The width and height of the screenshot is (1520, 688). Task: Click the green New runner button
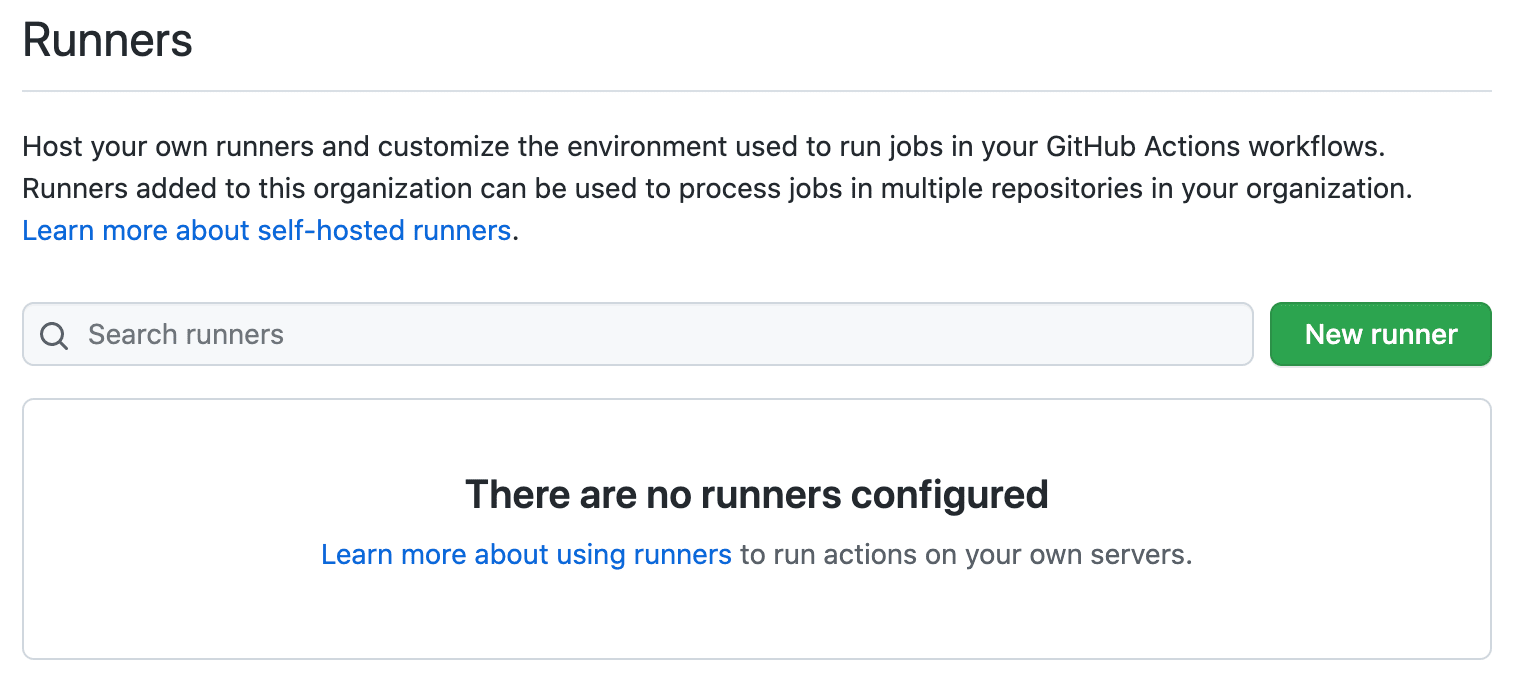(x=1380, y=334)
